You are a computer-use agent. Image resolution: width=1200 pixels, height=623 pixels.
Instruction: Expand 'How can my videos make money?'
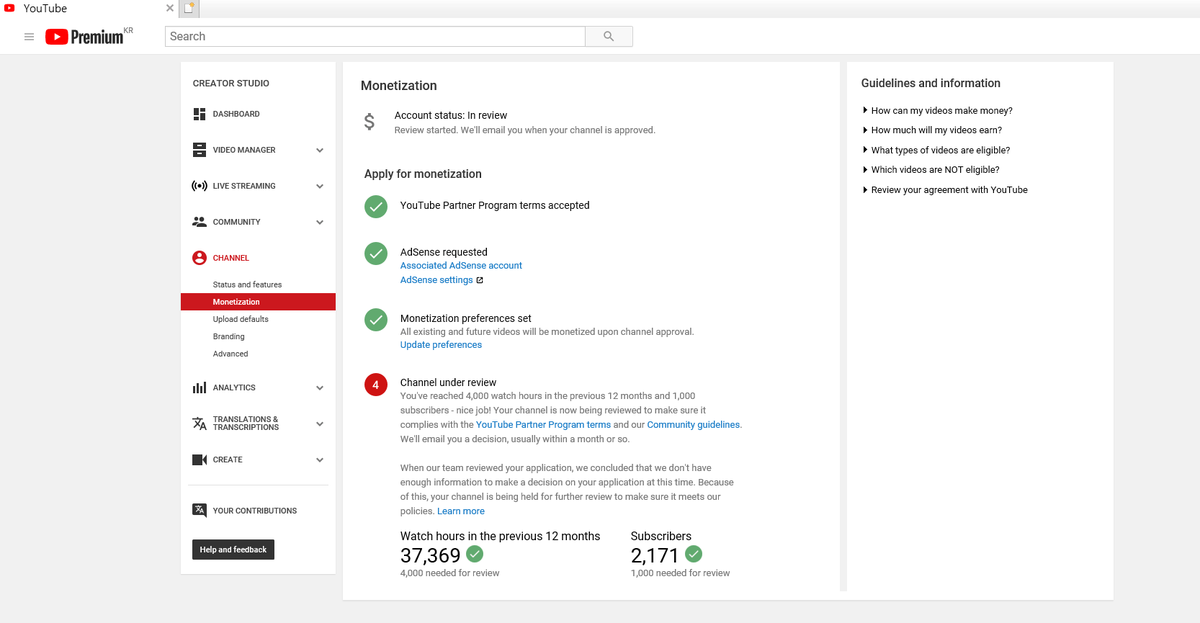coord(936,111)
